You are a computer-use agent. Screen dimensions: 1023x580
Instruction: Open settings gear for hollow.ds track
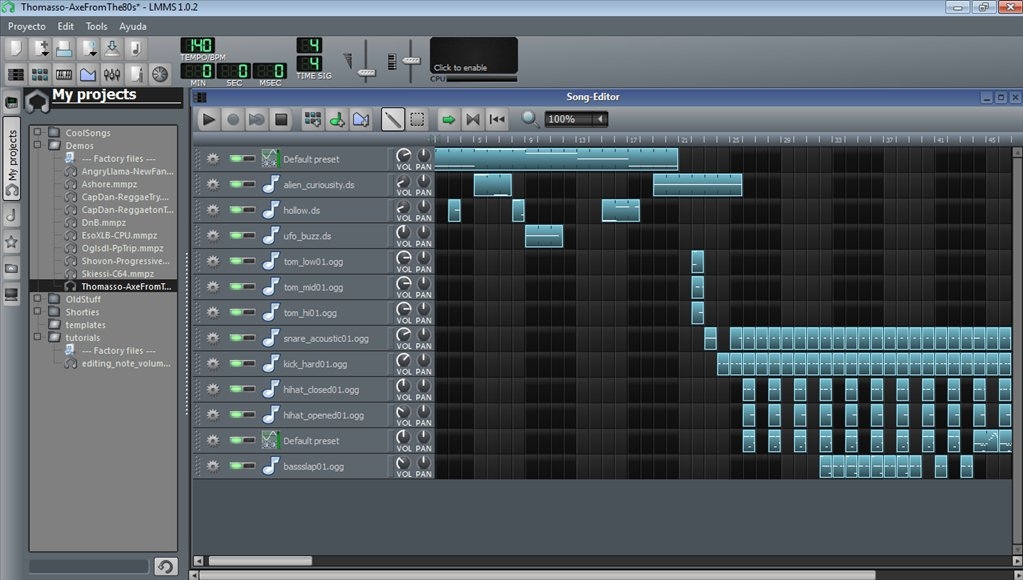[x=212, y=210]
